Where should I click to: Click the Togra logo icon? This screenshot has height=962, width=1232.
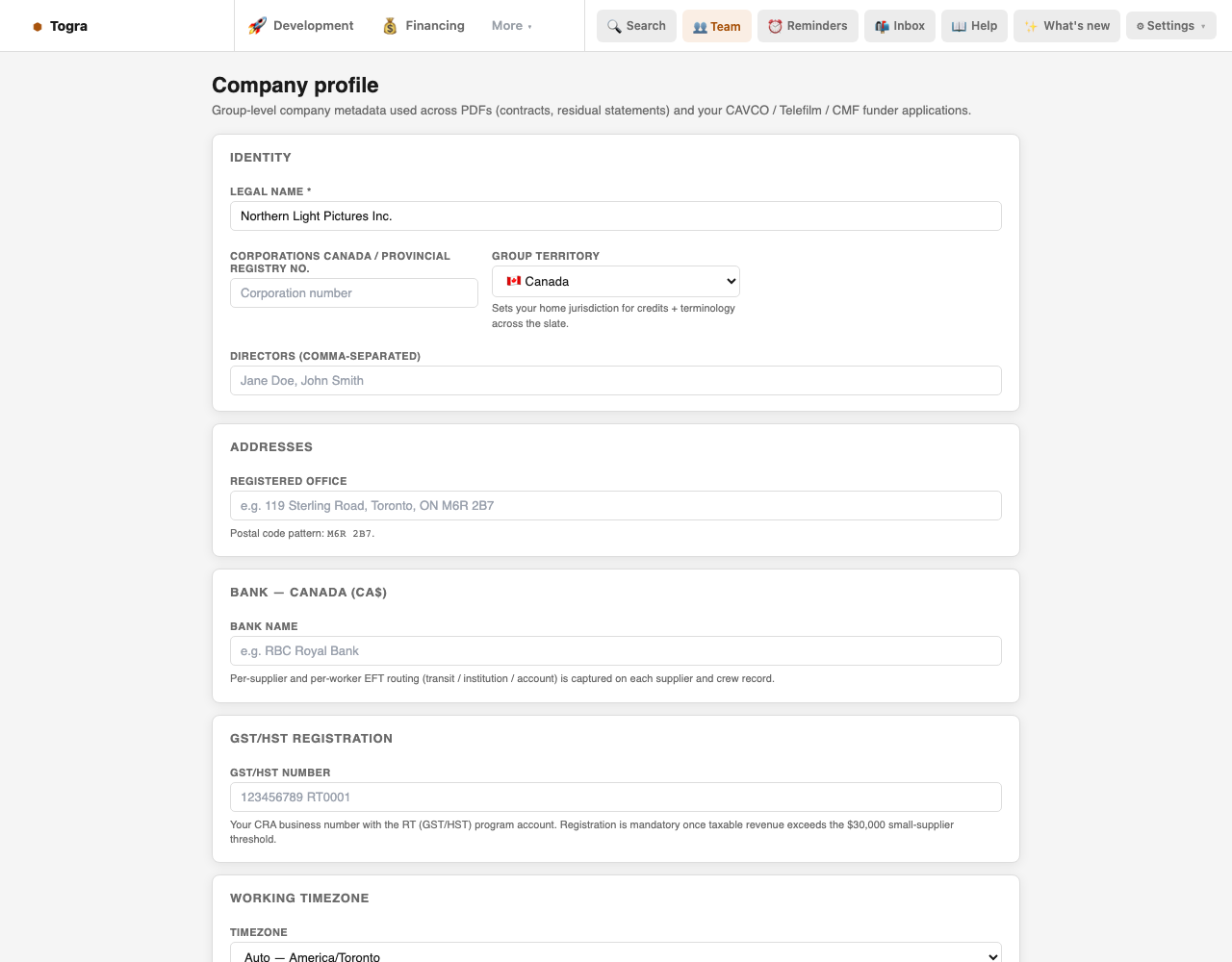pyautogui.click(x=38, y=27)
